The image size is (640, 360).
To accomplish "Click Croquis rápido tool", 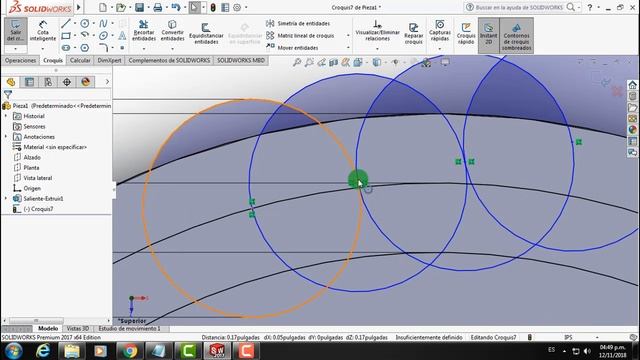I will 466,33.
